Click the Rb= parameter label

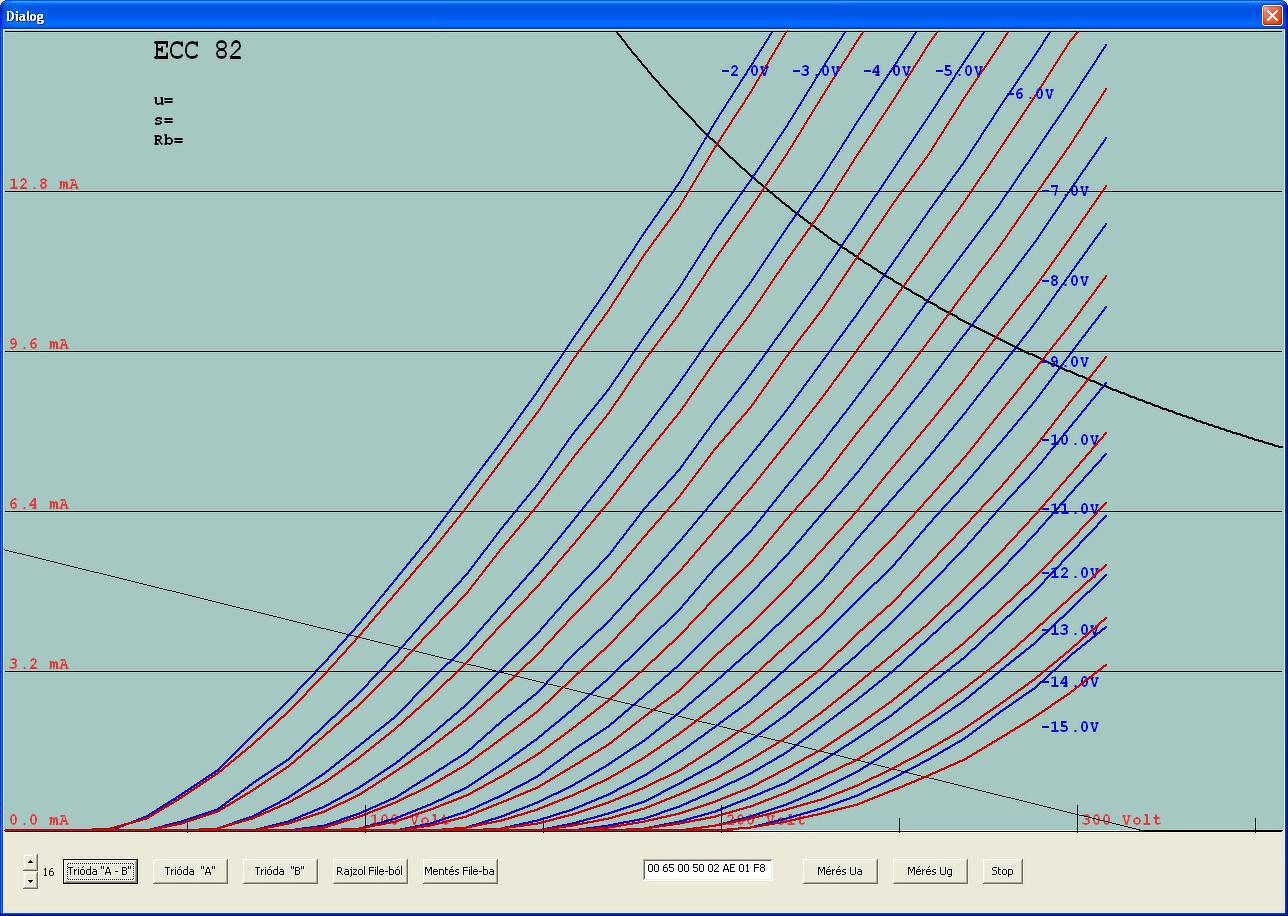pos(168,140)
